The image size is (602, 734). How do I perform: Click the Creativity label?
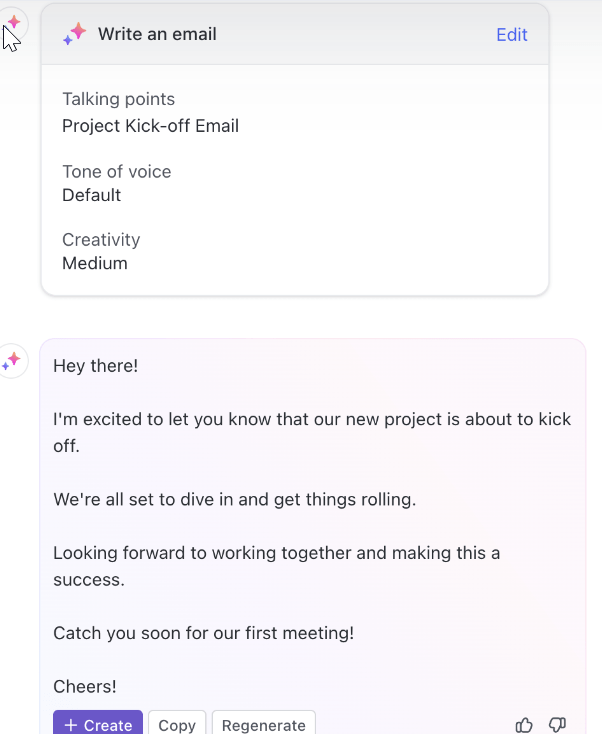[101, 240]
